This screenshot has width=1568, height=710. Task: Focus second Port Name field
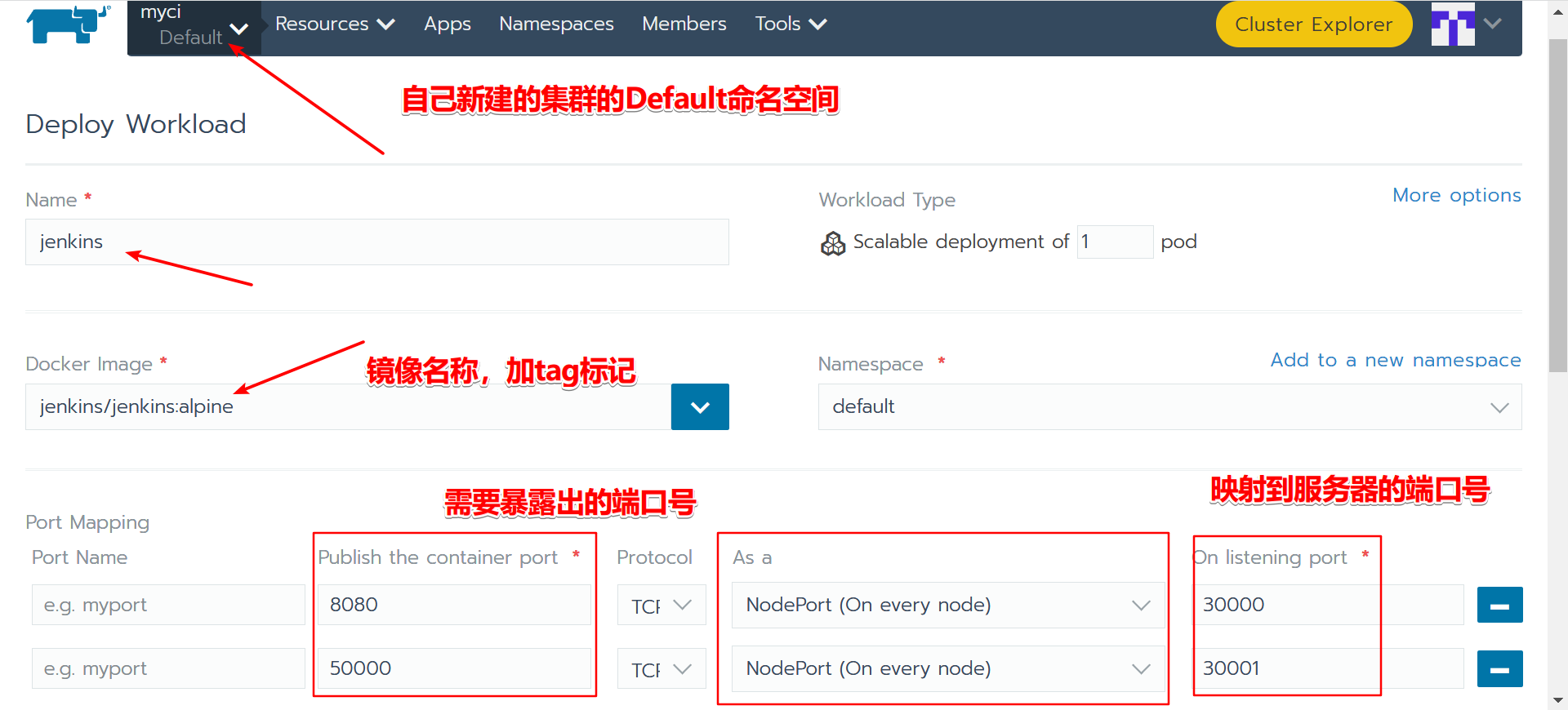tap(168, 668)
